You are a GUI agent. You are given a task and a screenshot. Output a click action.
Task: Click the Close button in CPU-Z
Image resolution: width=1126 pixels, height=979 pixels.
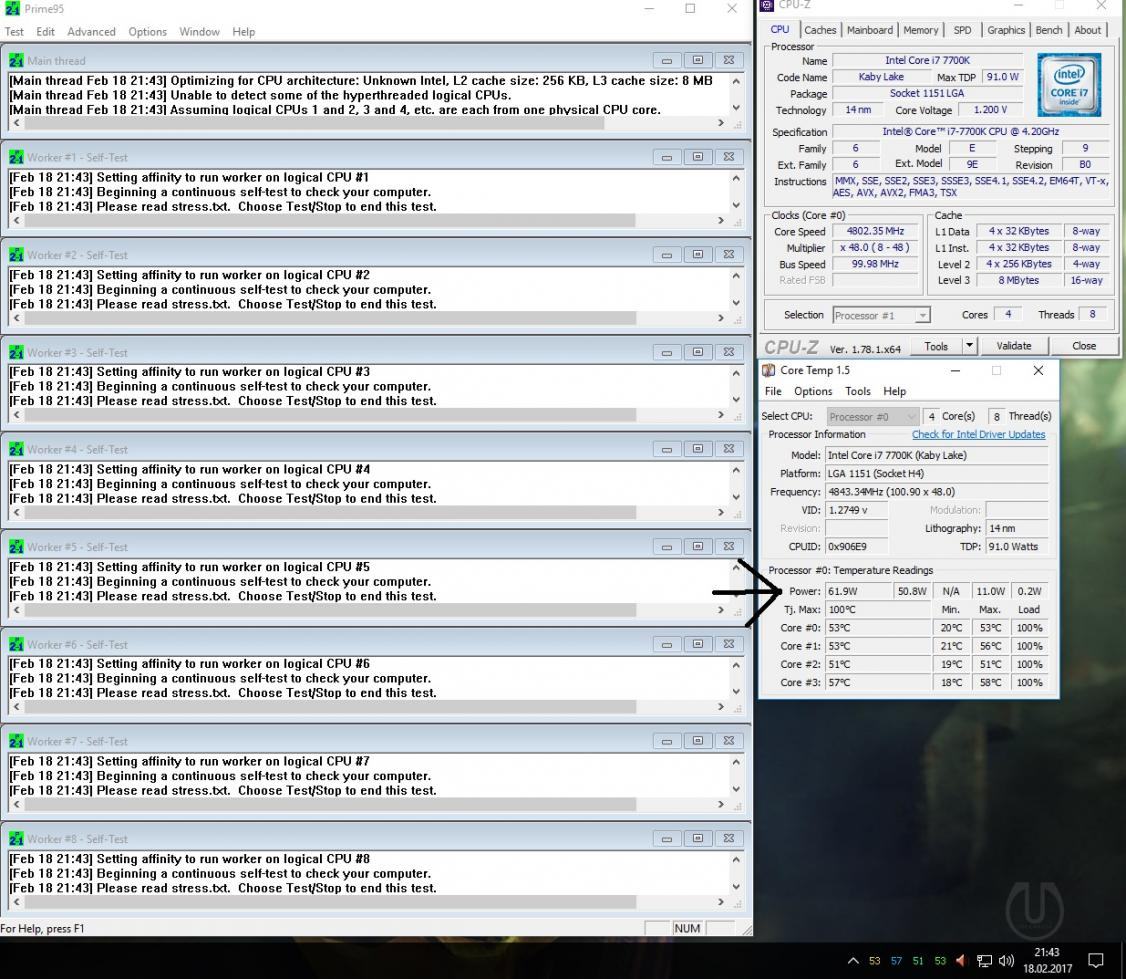[x=1084, y=346]
